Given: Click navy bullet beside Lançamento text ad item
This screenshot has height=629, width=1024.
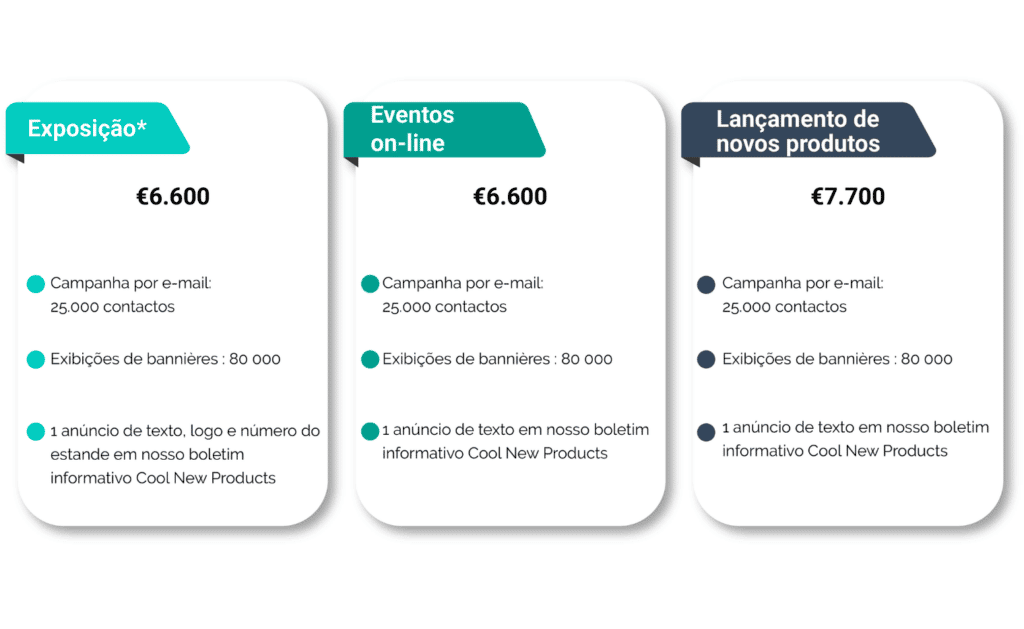Looking at the screenshot, I should (706, 432).
